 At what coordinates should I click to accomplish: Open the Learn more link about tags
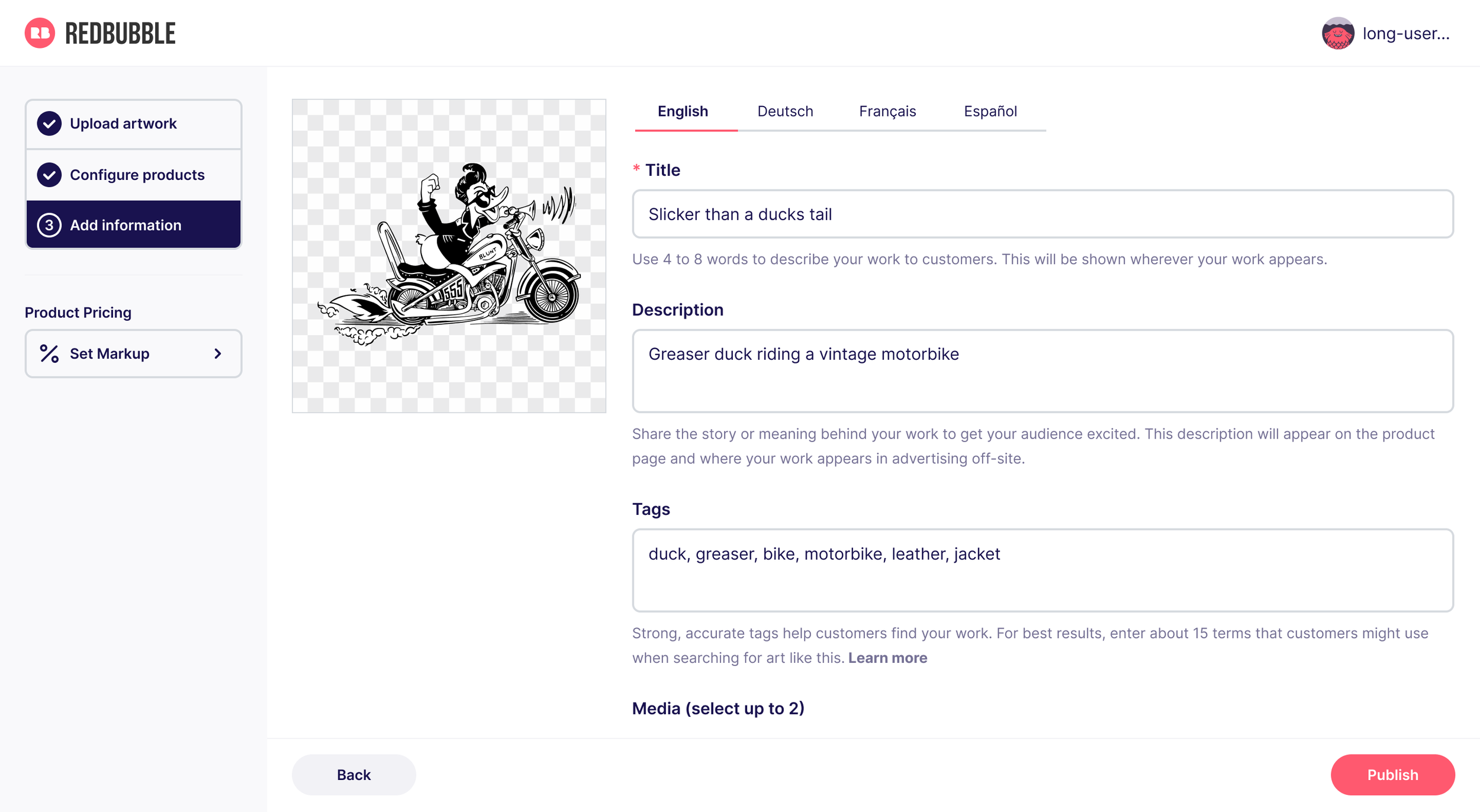(x=887, y=658)
